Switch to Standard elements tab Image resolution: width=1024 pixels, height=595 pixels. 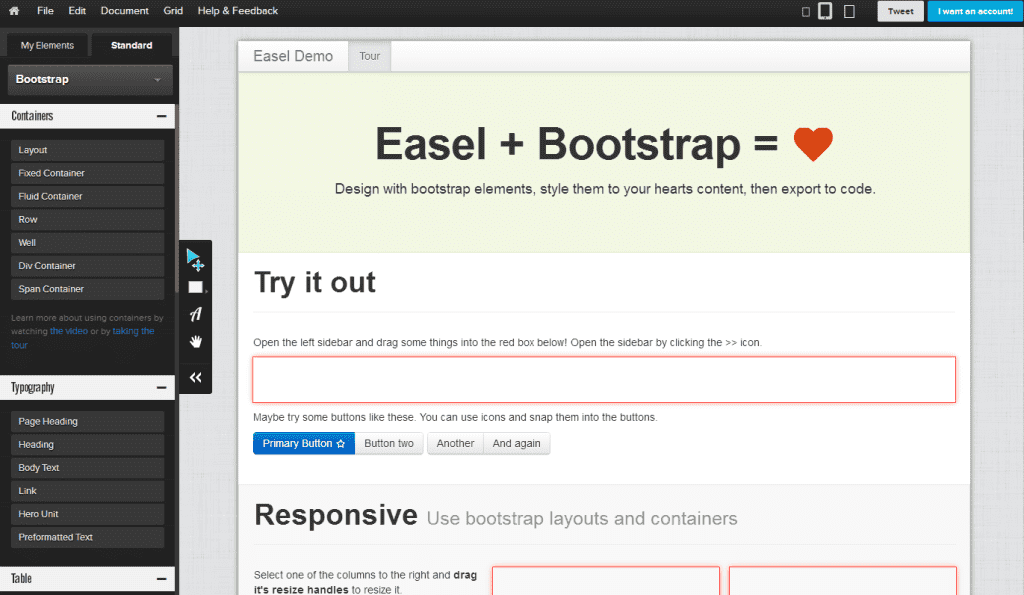[131, 45]
